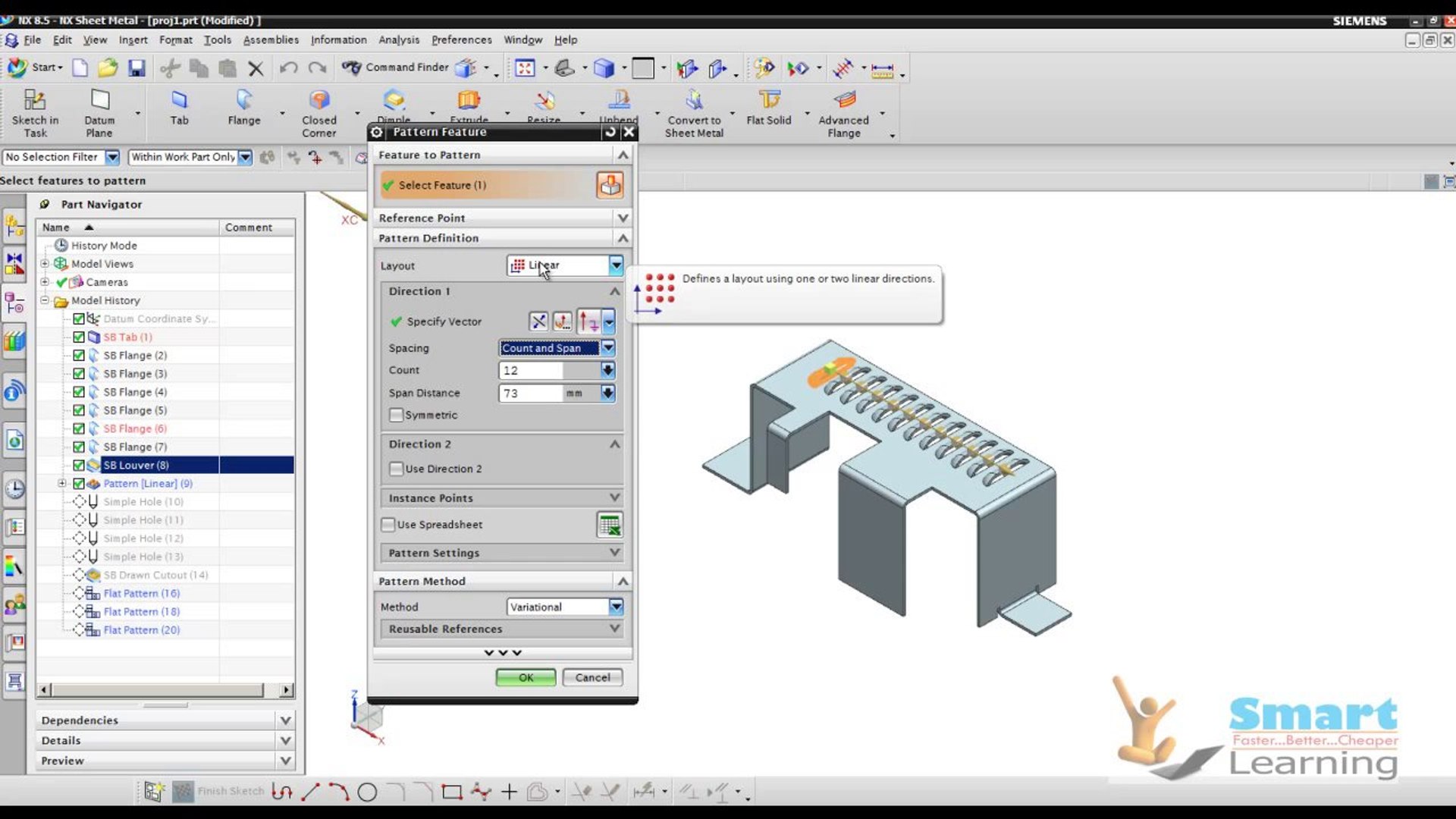Click the Span Distance input field
The width and height of the screenshot is (1456, 819).
coord(532,394)
